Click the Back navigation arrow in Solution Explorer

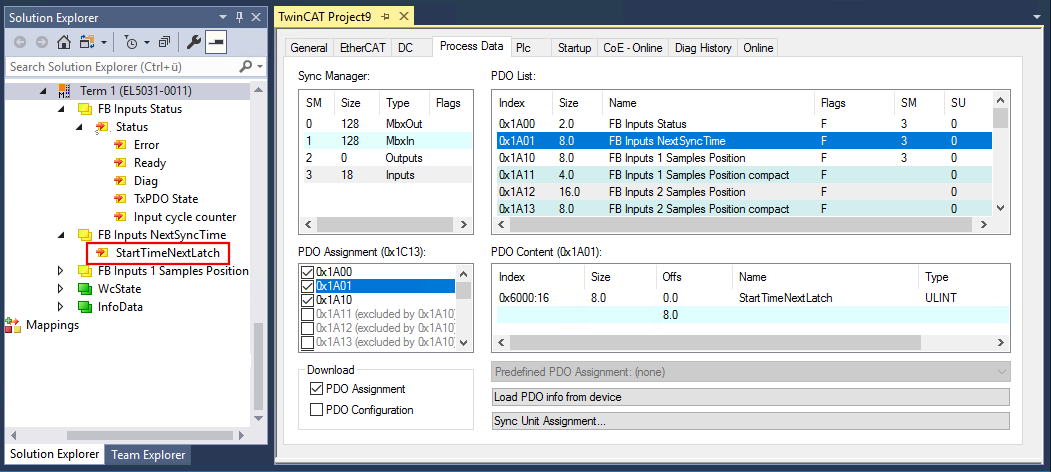19,42
